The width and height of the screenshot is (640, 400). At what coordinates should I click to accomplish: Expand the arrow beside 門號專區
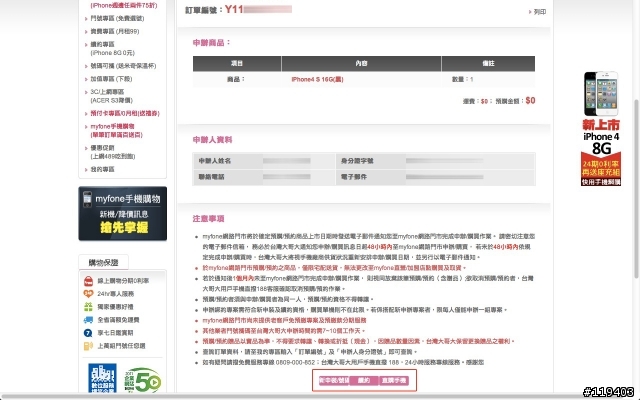click(86, 19)
